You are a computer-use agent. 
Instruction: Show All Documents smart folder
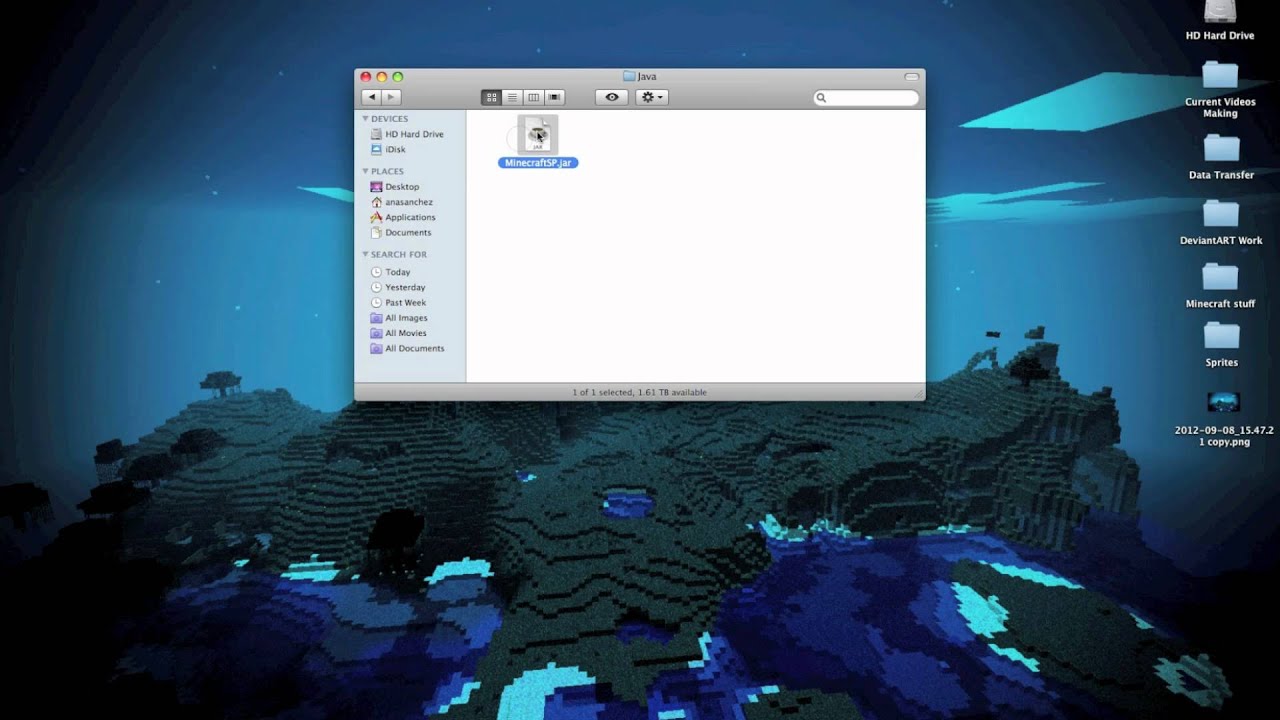click(407, 348)
